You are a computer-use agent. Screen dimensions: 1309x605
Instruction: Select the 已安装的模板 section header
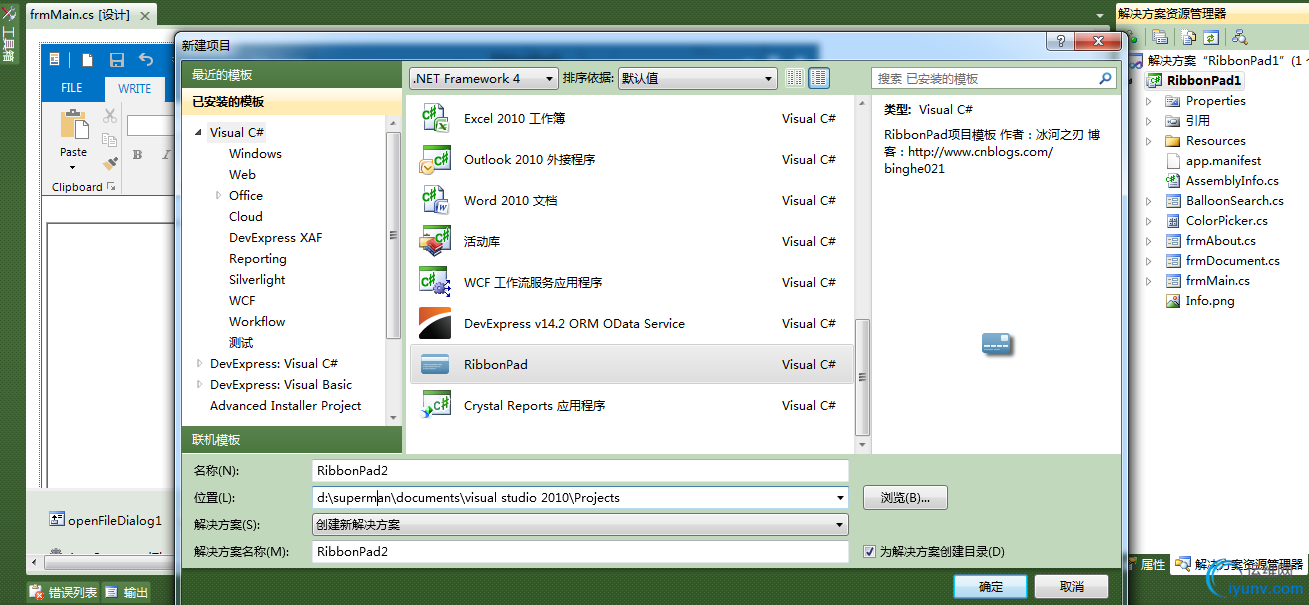click(292, 102)
